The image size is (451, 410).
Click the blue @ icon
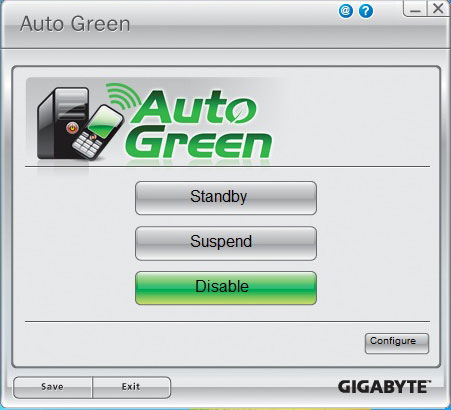point(346,11)
